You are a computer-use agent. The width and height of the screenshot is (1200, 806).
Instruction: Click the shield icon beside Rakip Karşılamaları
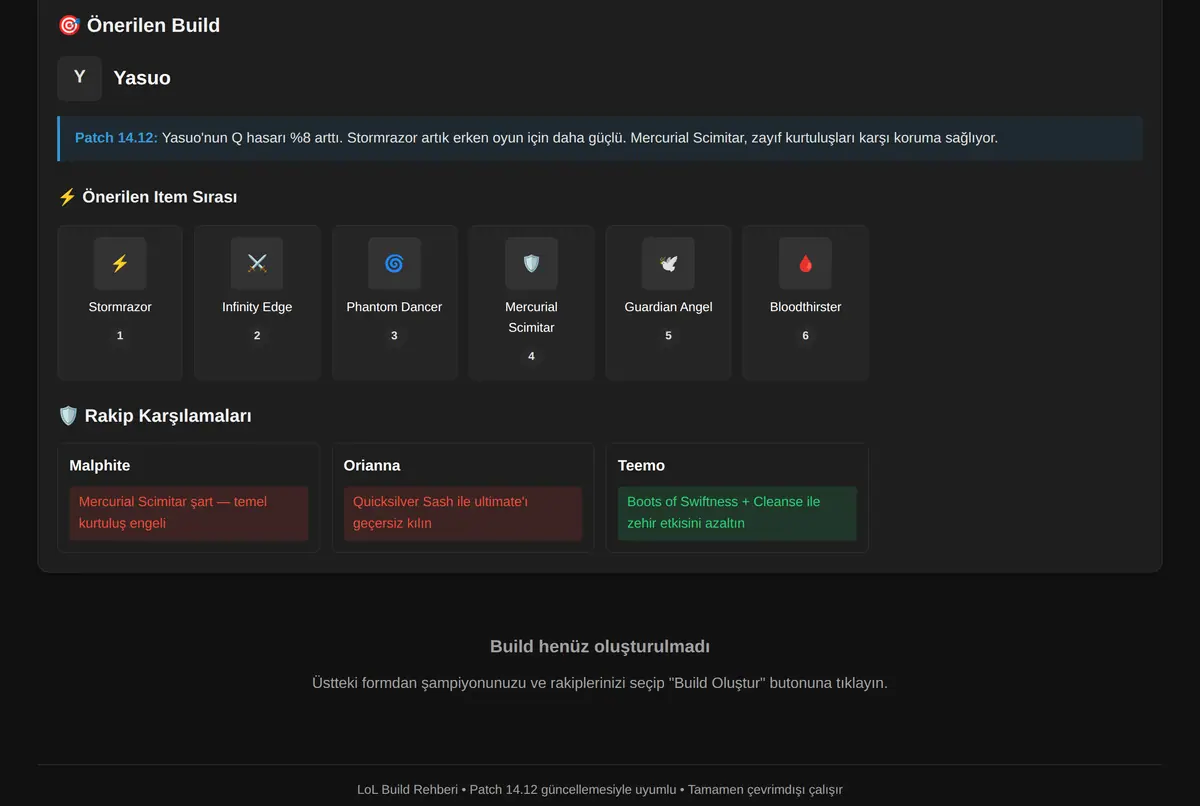(68, 415)
